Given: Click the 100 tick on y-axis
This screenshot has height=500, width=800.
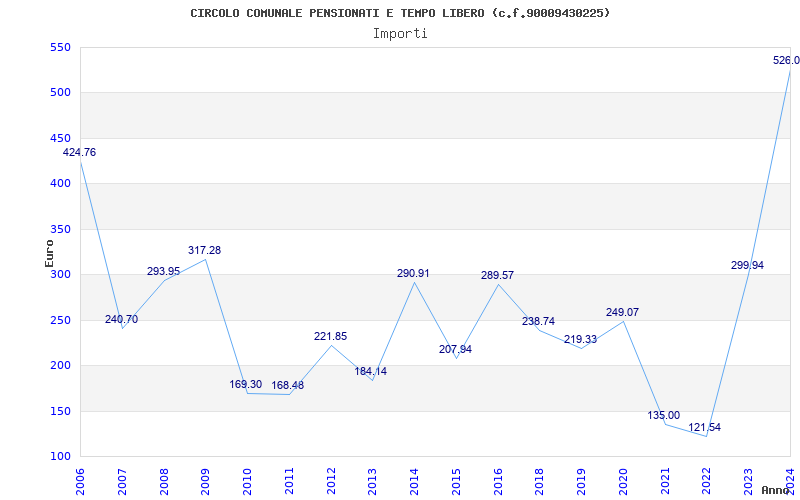Looking at the screenshot, I should tap(60, 457).
